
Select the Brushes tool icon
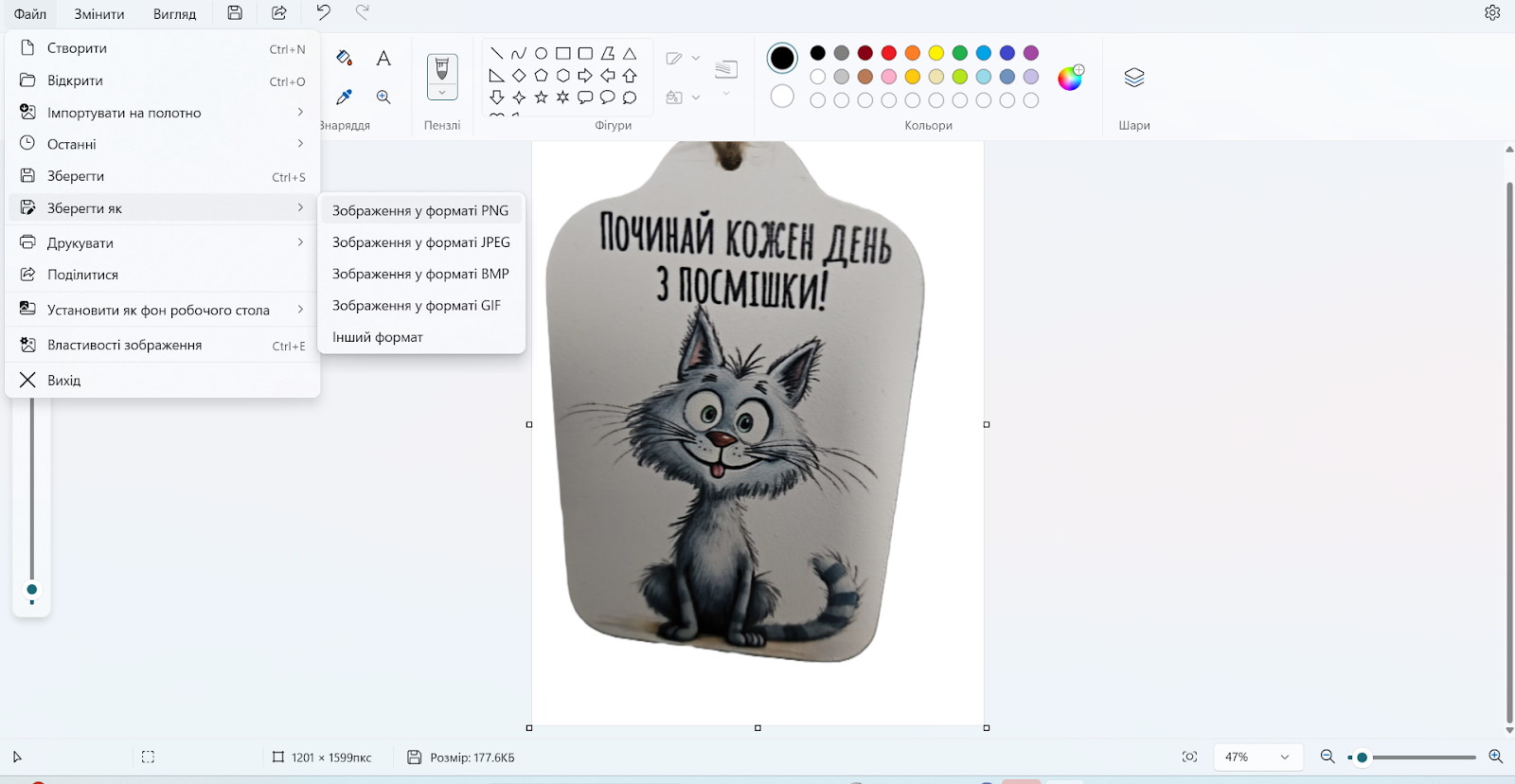442,68
